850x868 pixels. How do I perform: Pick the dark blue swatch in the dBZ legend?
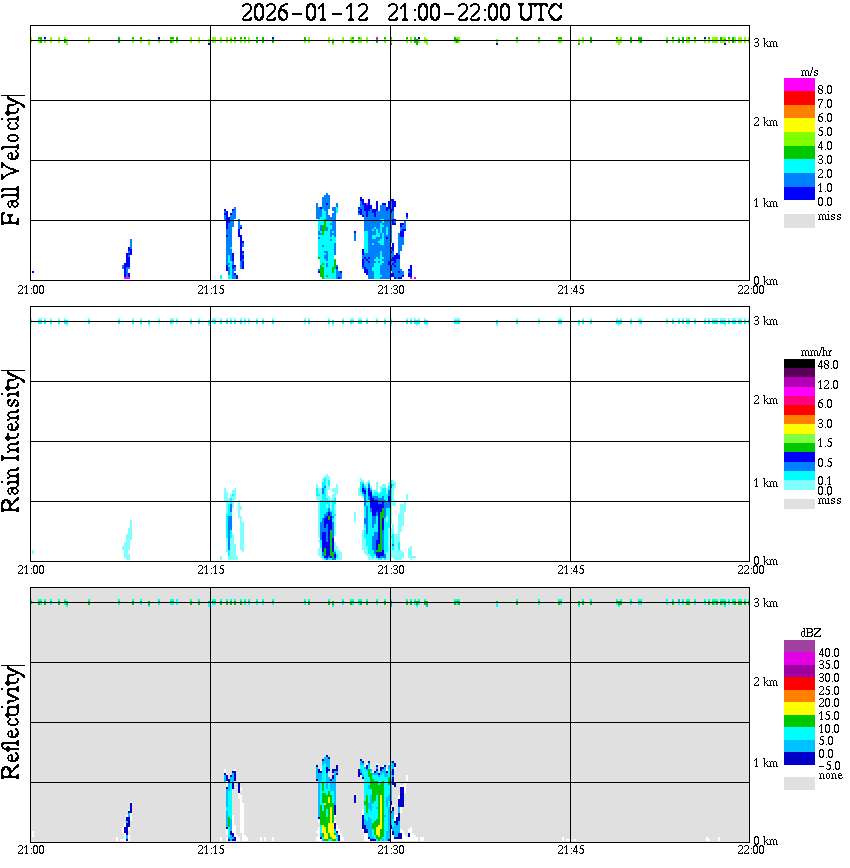pyautogui.click(x=799, y=758)
